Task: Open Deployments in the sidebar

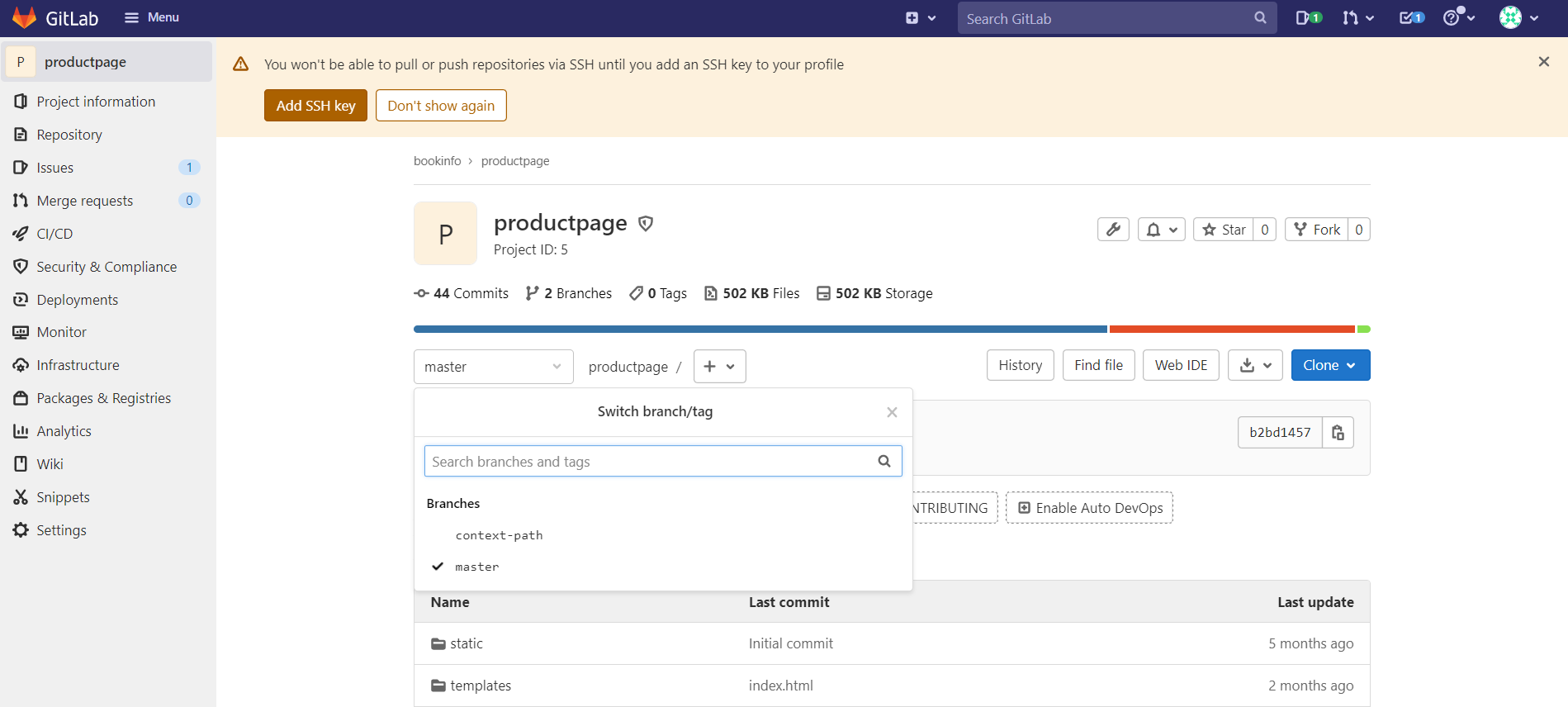Action: [78, 300]
